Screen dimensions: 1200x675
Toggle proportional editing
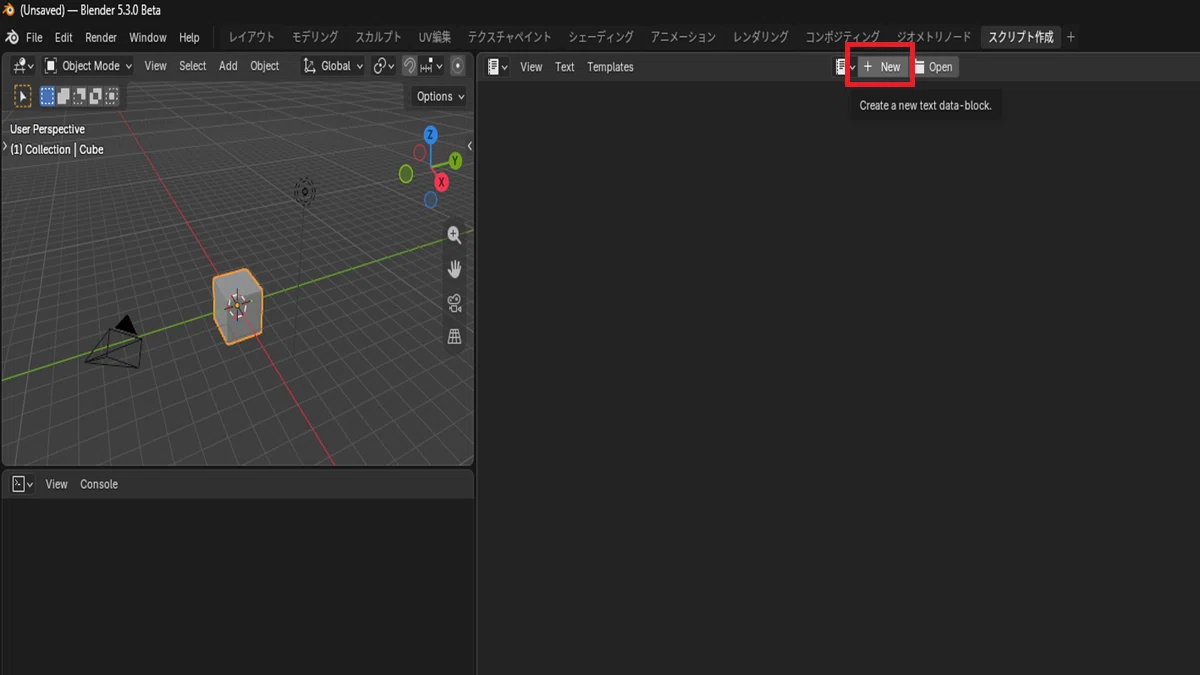[x=458, y=66]
